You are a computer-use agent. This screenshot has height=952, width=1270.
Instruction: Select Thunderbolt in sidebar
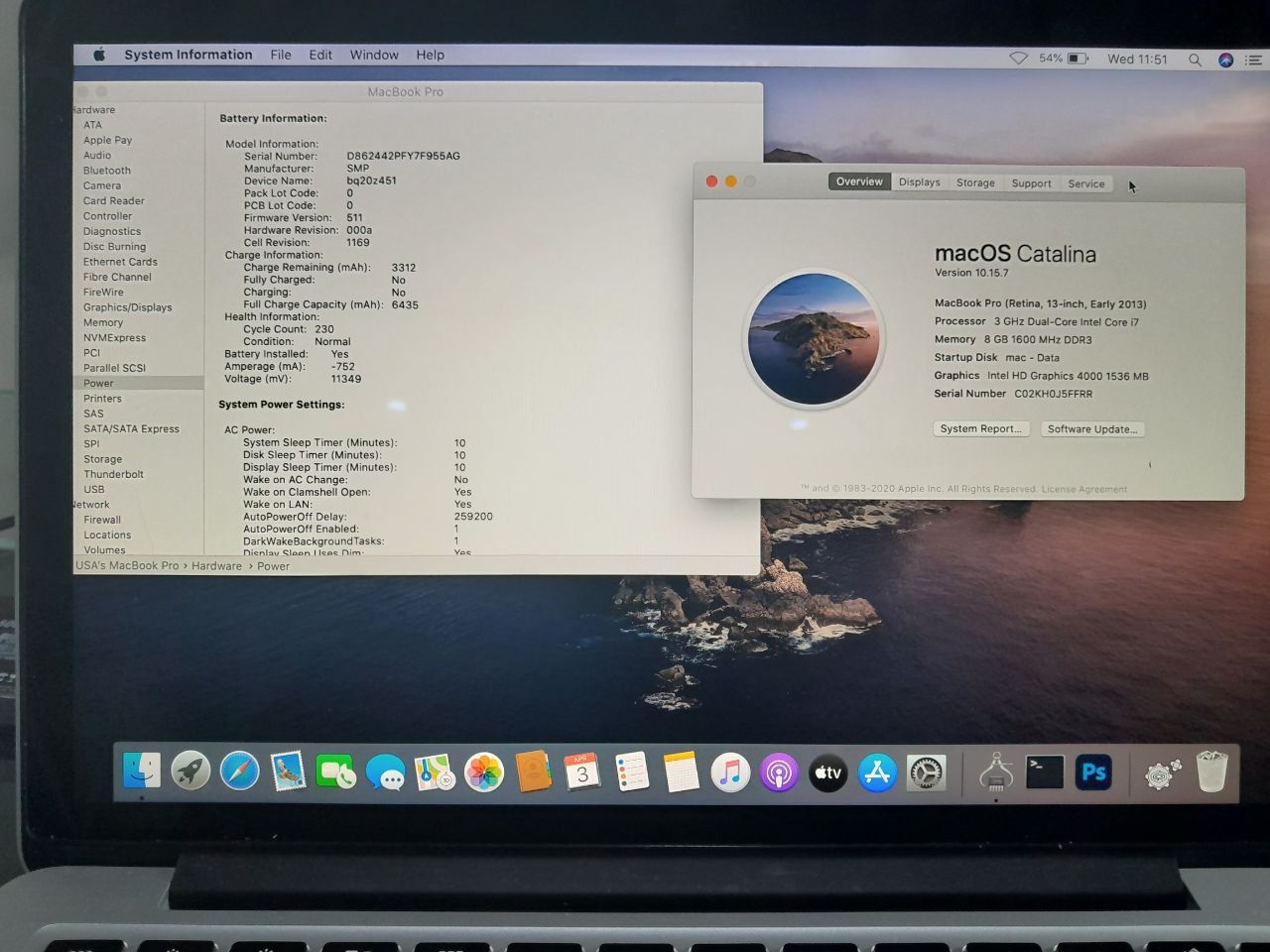[113, 474]
